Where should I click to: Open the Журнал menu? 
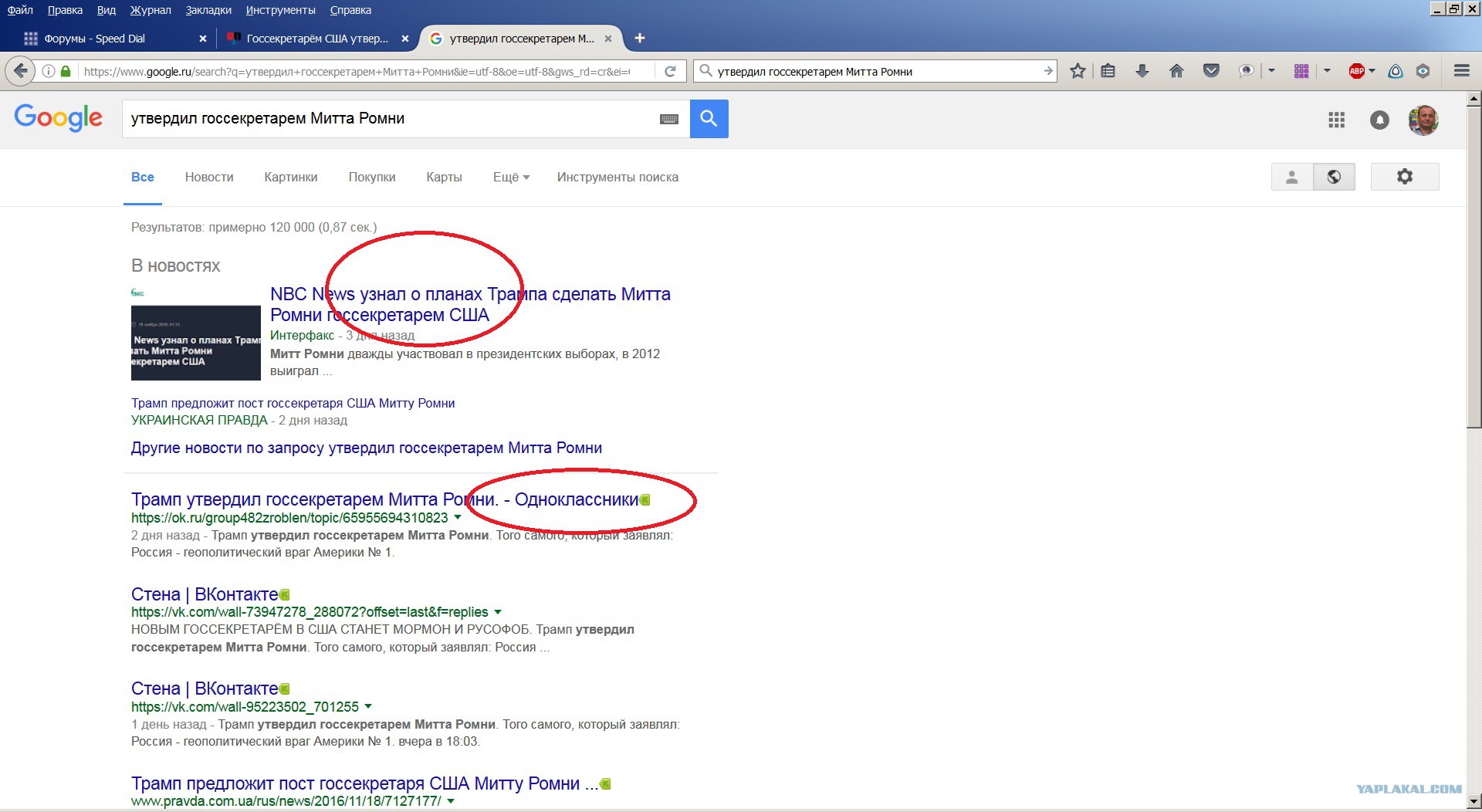pos(151,10)
